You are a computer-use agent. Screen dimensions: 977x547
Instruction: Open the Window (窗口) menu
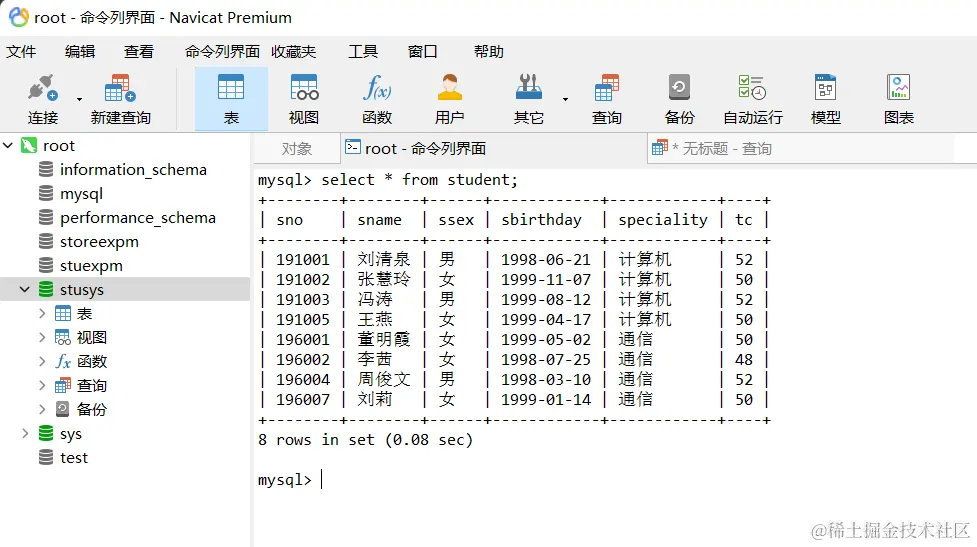tap(422, 52)
